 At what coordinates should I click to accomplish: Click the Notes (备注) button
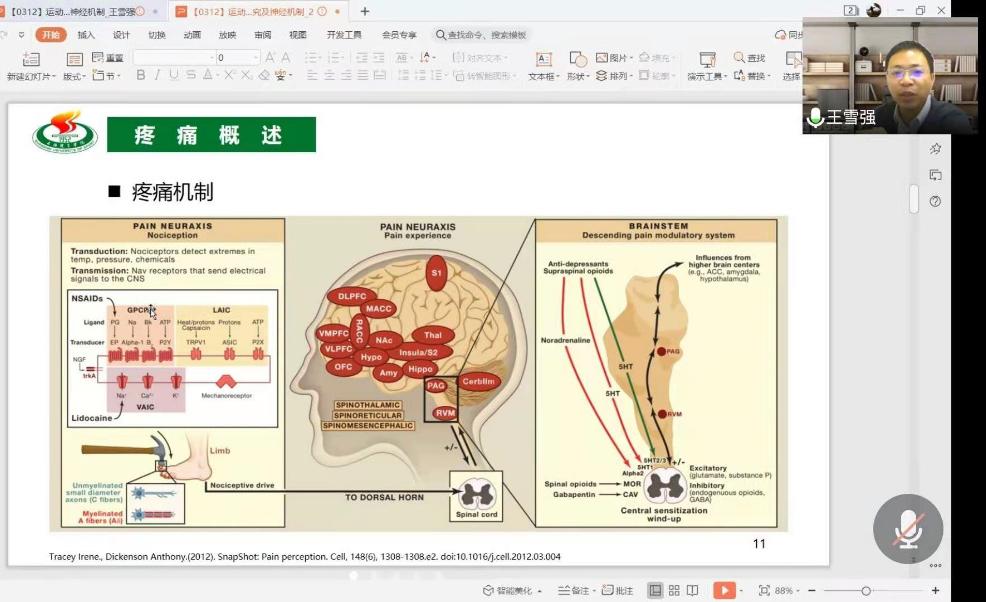pyautogui.click(x=575, y=590)
